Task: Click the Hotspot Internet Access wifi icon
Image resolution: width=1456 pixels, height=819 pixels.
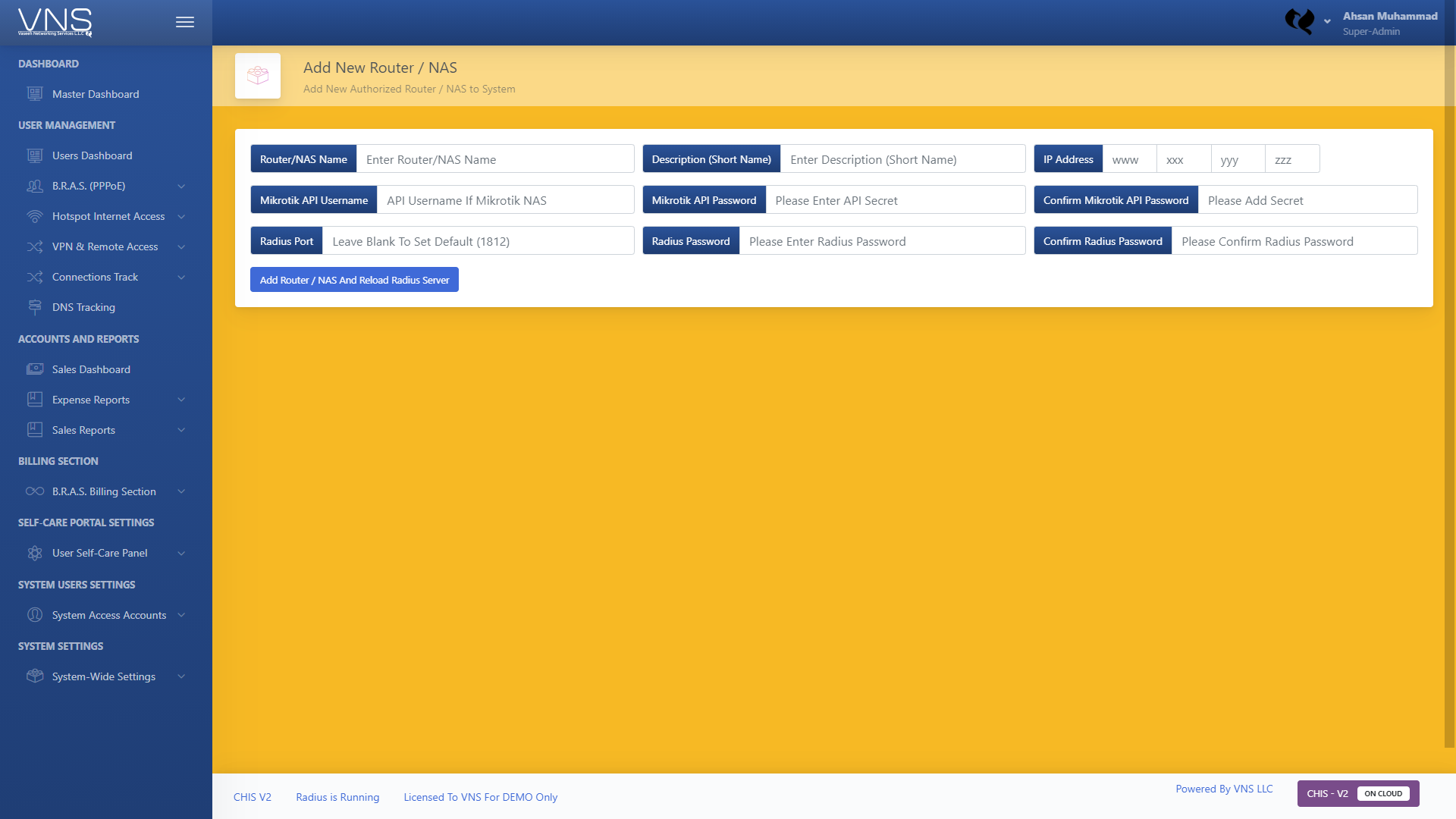Action: click(35, 216)
